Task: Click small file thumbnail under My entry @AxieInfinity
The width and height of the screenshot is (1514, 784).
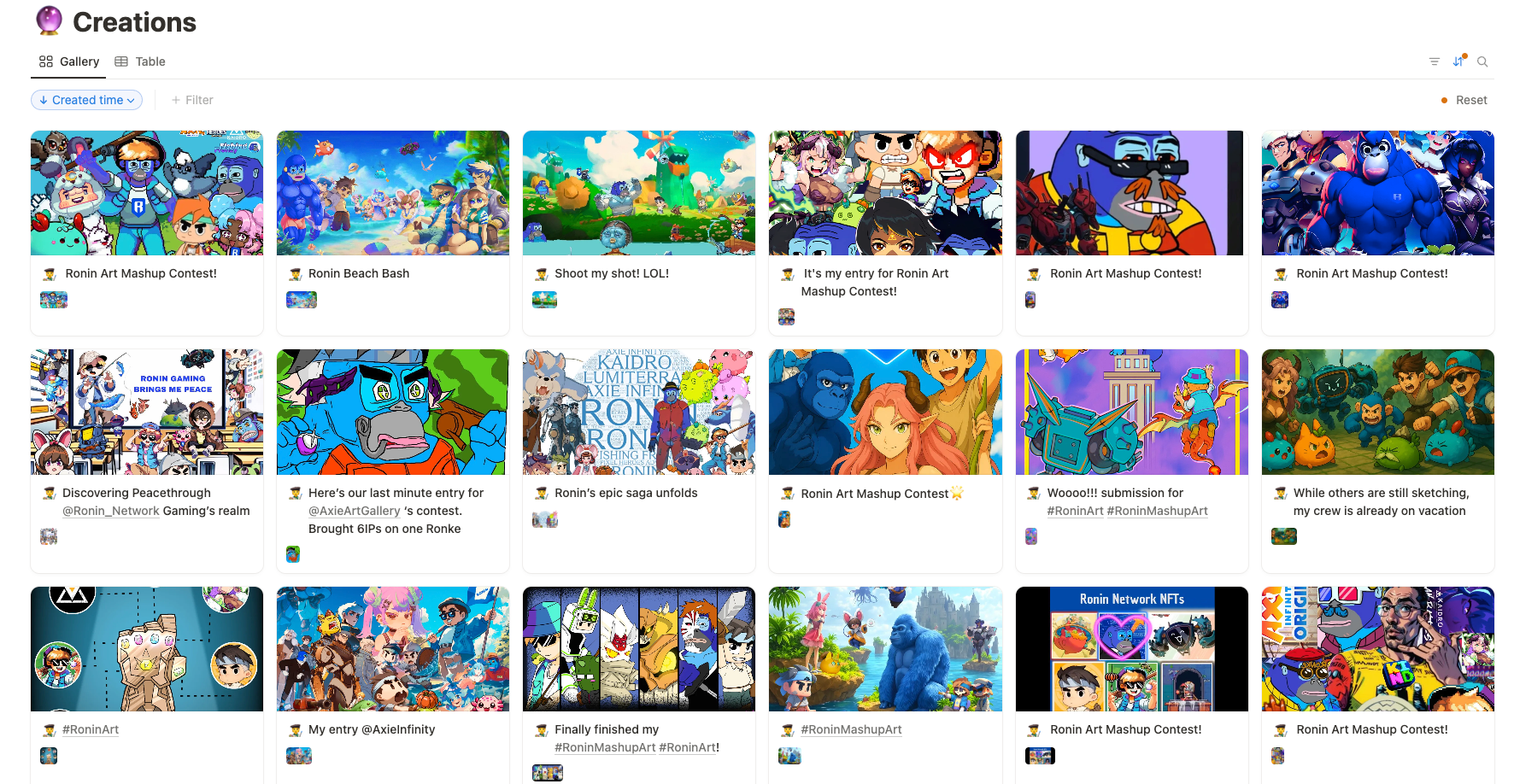Action: coord(299,756)
